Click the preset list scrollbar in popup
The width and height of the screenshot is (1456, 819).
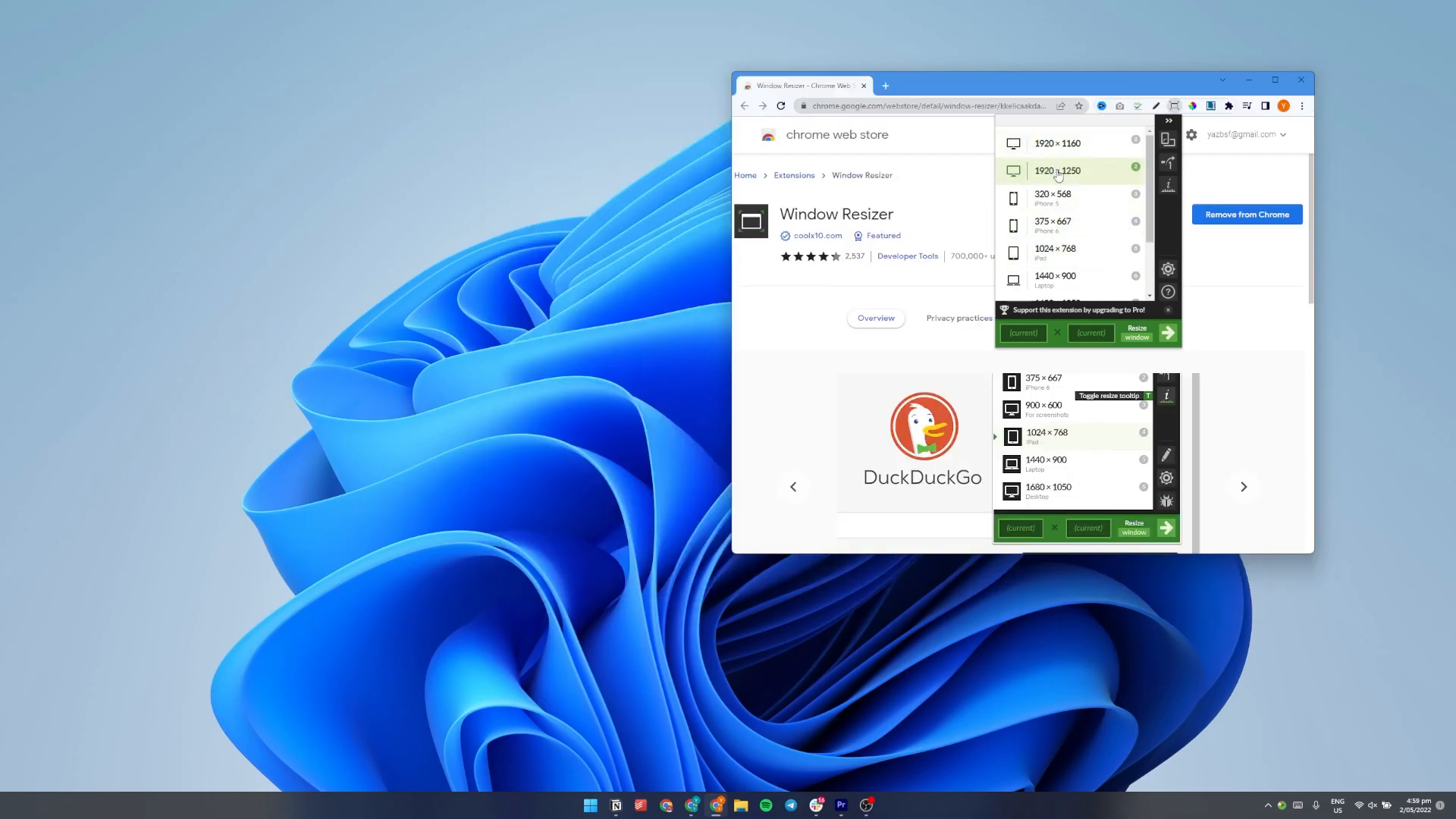[x=1150, y=189]
